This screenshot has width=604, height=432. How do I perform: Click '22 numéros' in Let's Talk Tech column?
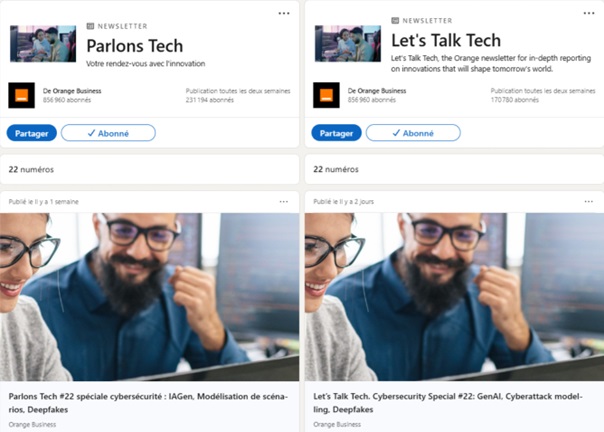336,169
